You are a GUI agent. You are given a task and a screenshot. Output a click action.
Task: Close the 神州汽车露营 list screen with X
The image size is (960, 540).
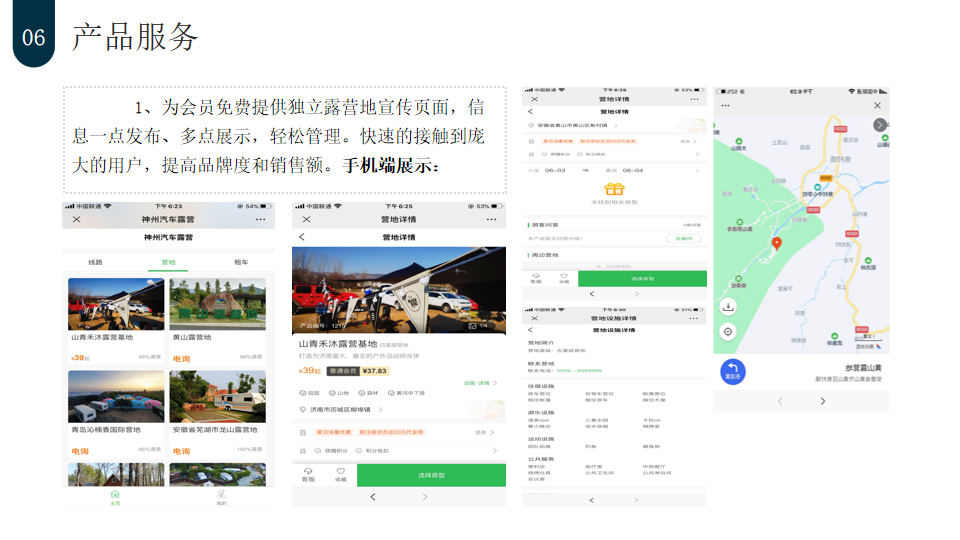[x=77, y=219]
